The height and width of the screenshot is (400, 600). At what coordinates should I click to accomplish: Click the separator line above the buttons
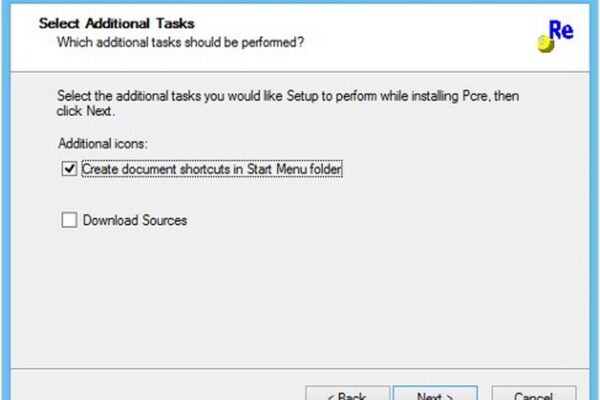(300, 369)
